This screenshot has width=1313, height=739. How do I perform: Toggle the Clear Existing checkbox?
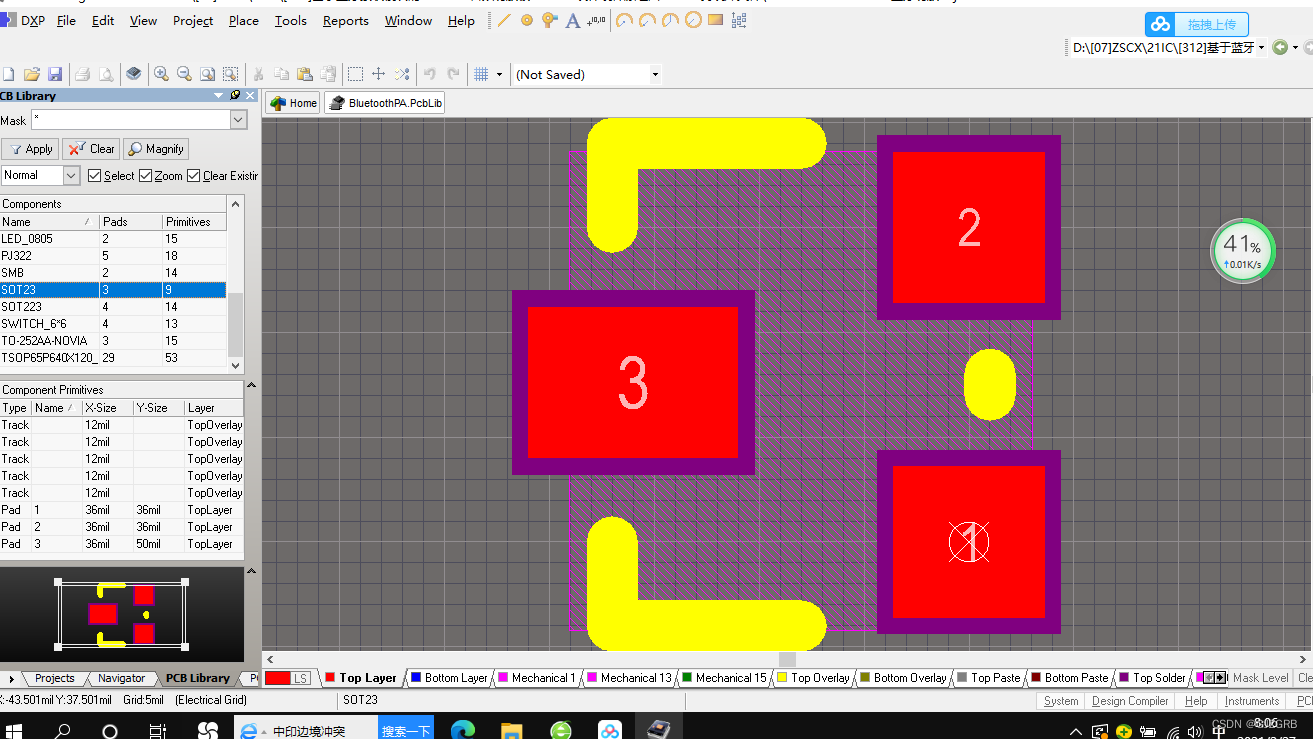coord(194,176)
